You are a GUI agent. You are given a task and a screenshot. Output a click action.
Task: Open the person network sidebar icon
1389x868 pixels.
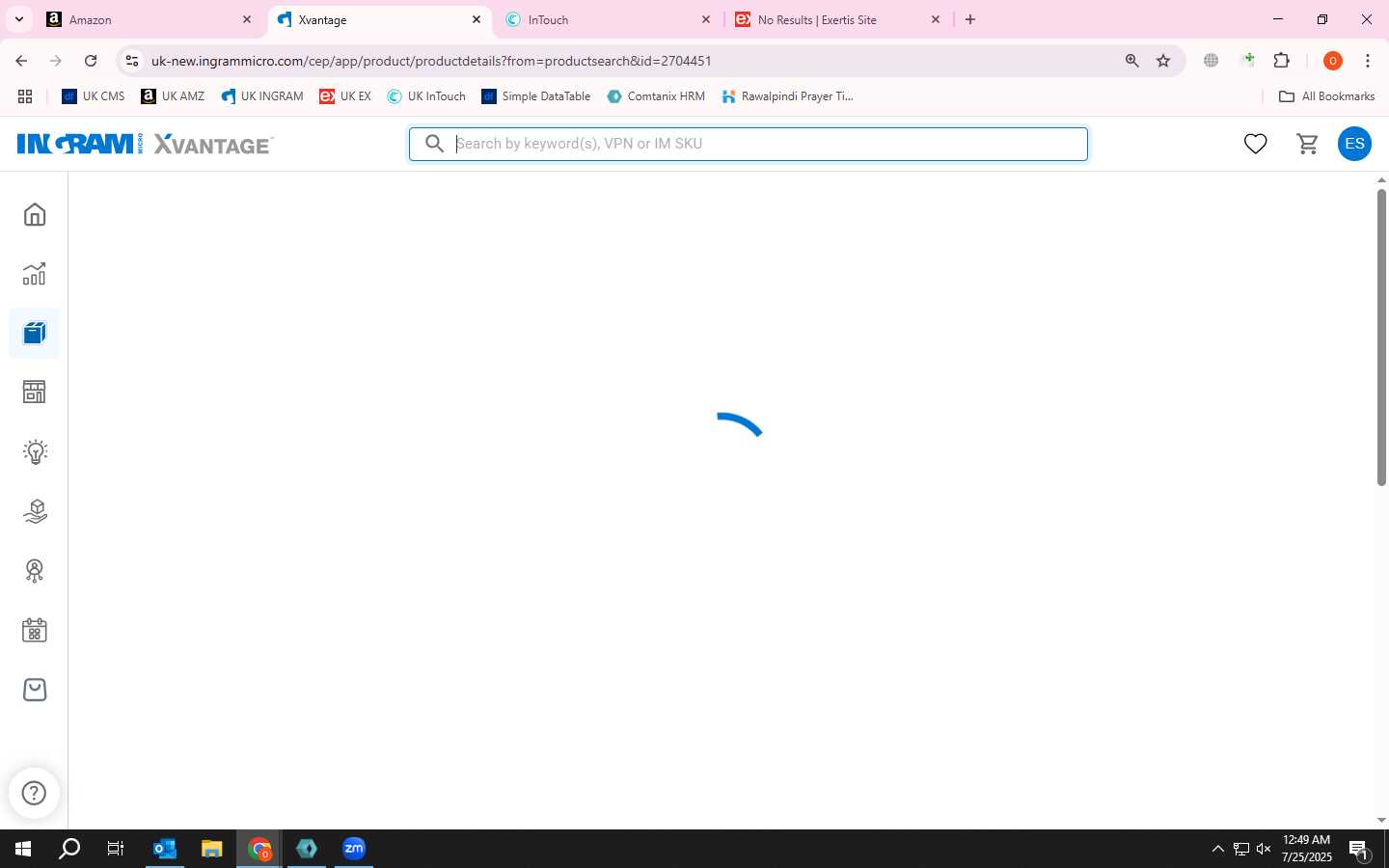click(x=35, y=571)
